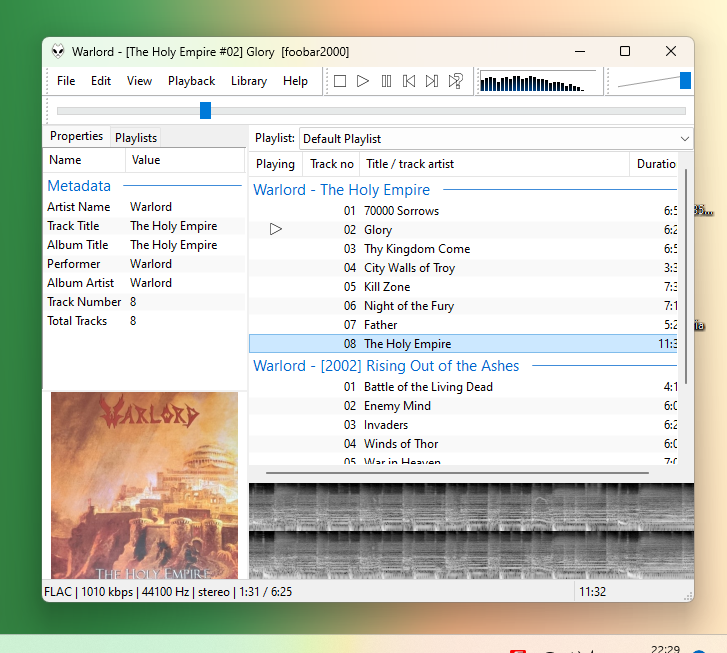Screen dimensions: 727x653
Task: Click the Total Tracks property row
Action: pyautogui.click(x=144, y=321)
